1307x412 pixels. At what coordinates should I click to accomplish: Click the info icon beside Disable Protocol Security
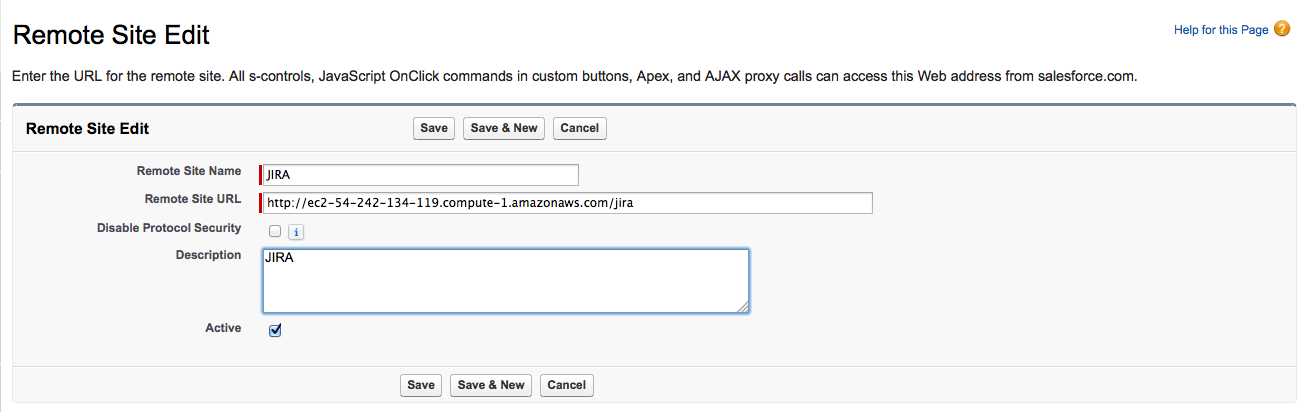(x=296, y=232)
